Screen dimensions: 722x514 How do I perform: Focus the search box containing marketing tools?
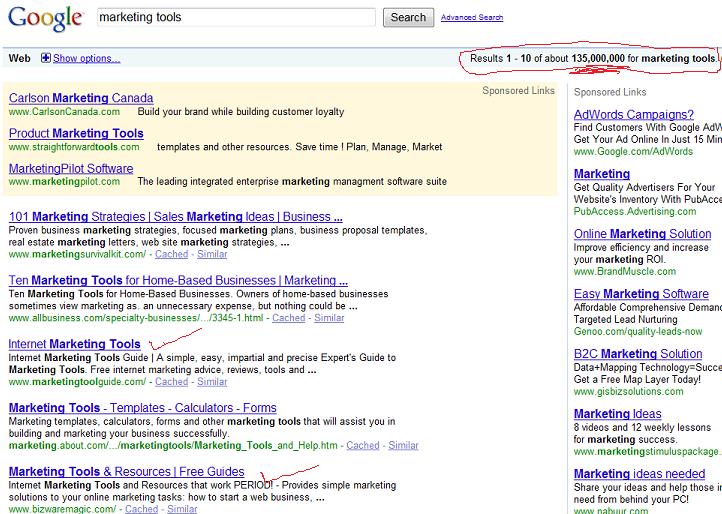click(236, 18)
